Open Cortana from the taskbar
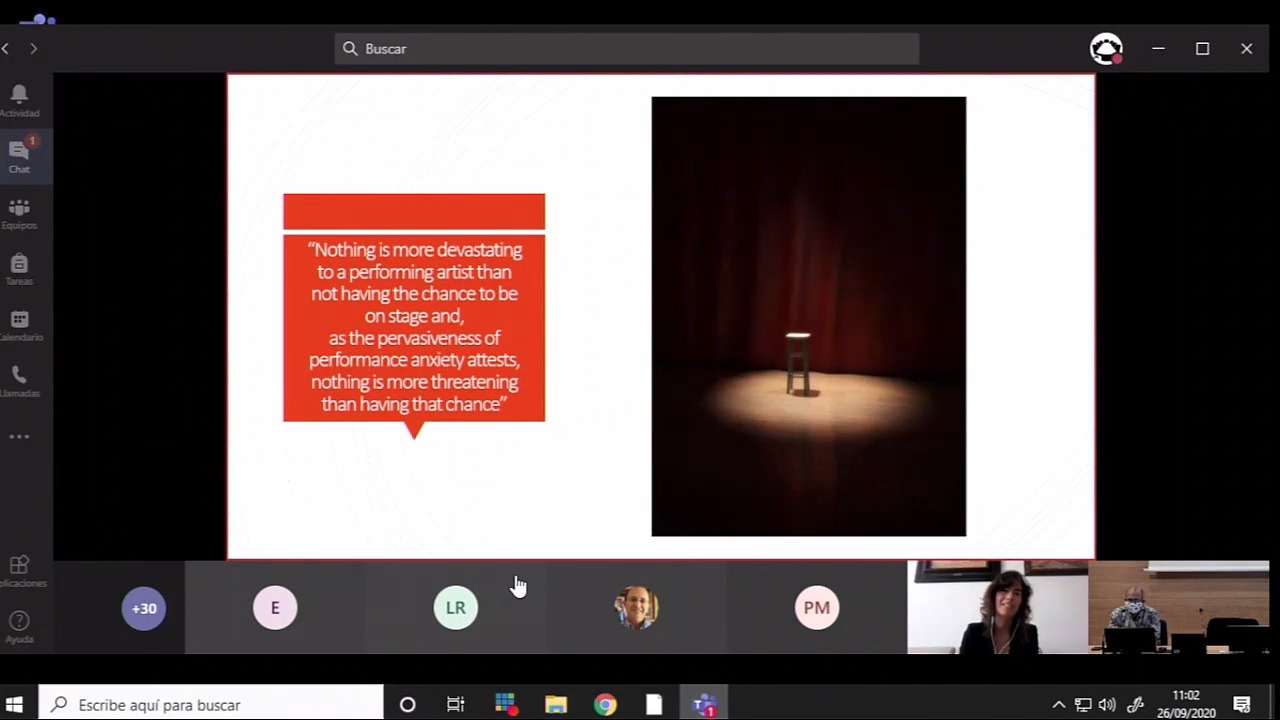 [x=407, y=705]
